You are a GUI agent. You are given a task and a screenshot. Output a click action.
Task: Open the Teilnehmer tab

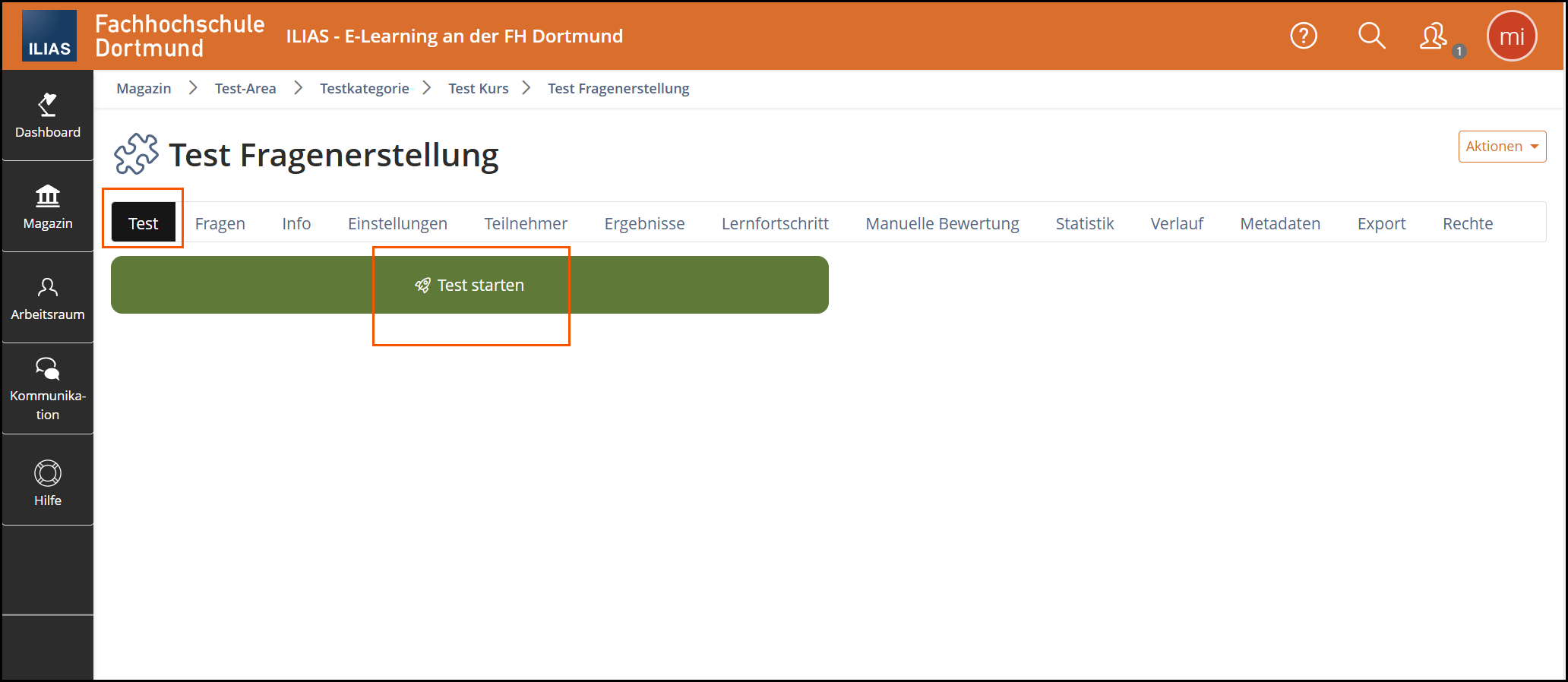coord(526,223)
